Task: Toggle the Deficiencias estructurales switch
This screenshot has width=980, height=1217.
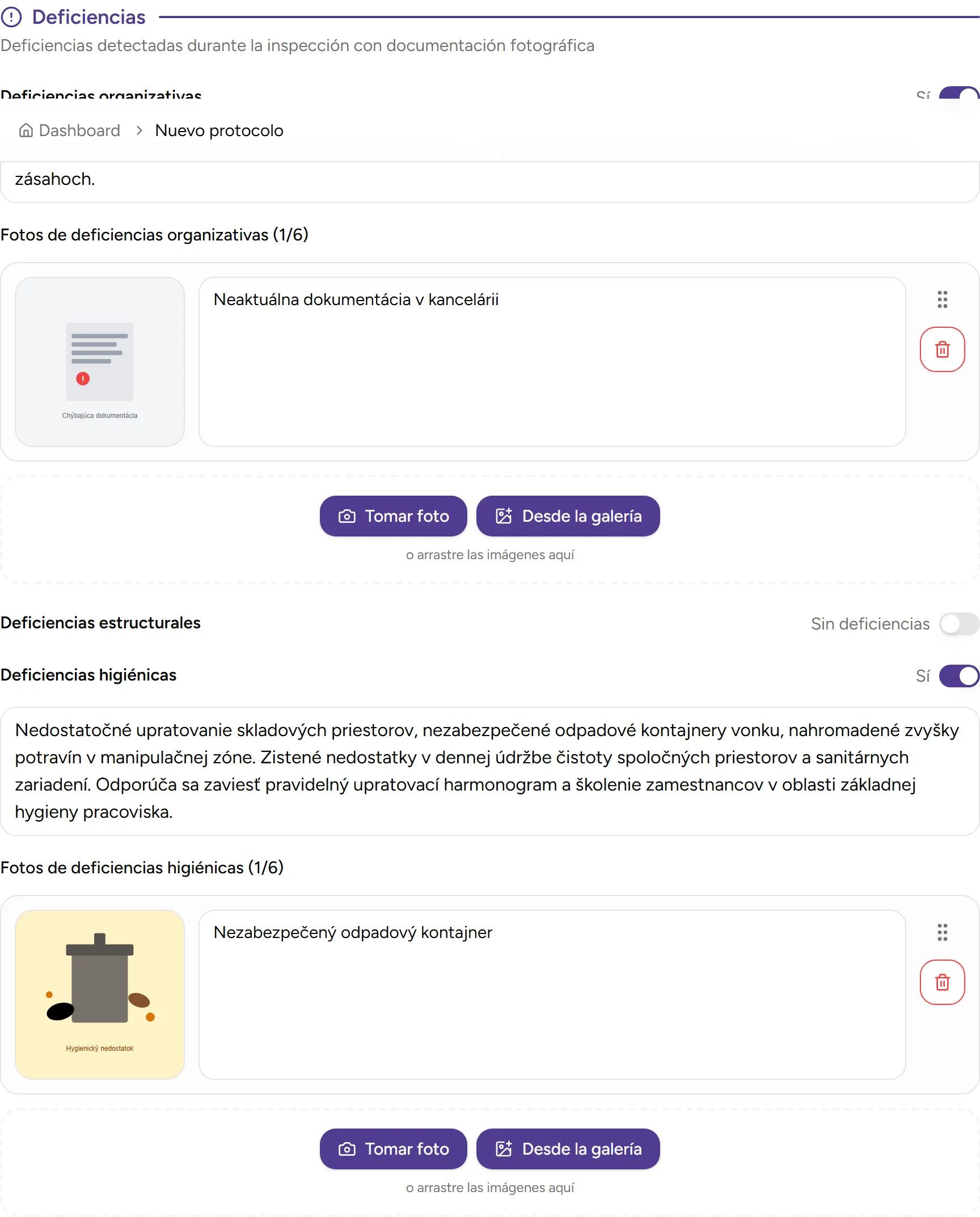Action: click(958, 624)
